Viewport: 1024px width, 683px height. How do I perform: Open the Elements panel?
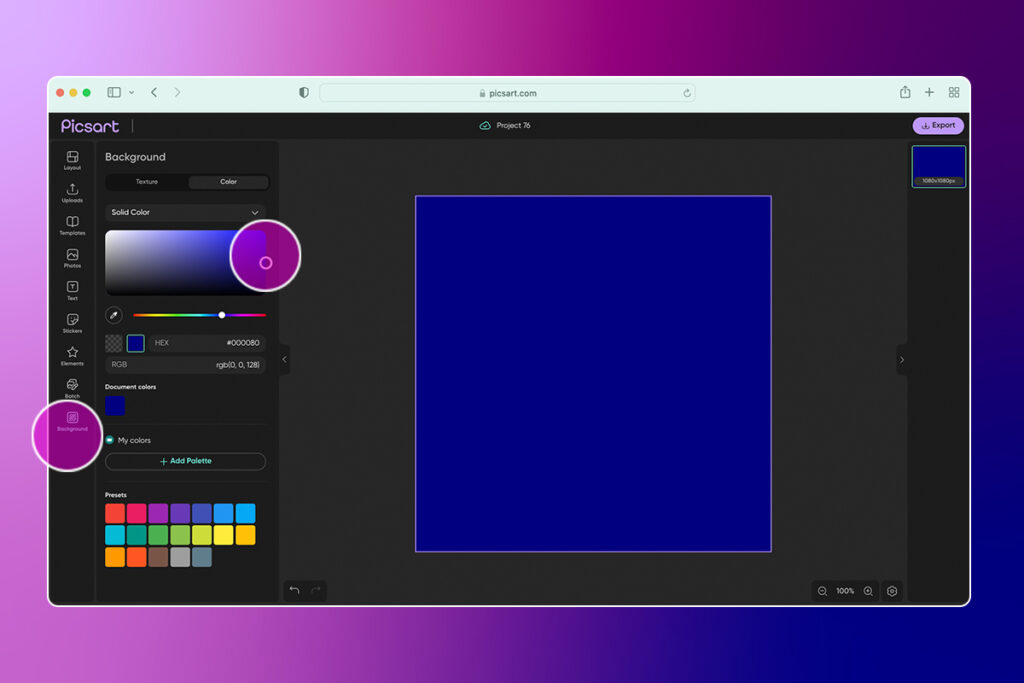(x=72, y=355)
